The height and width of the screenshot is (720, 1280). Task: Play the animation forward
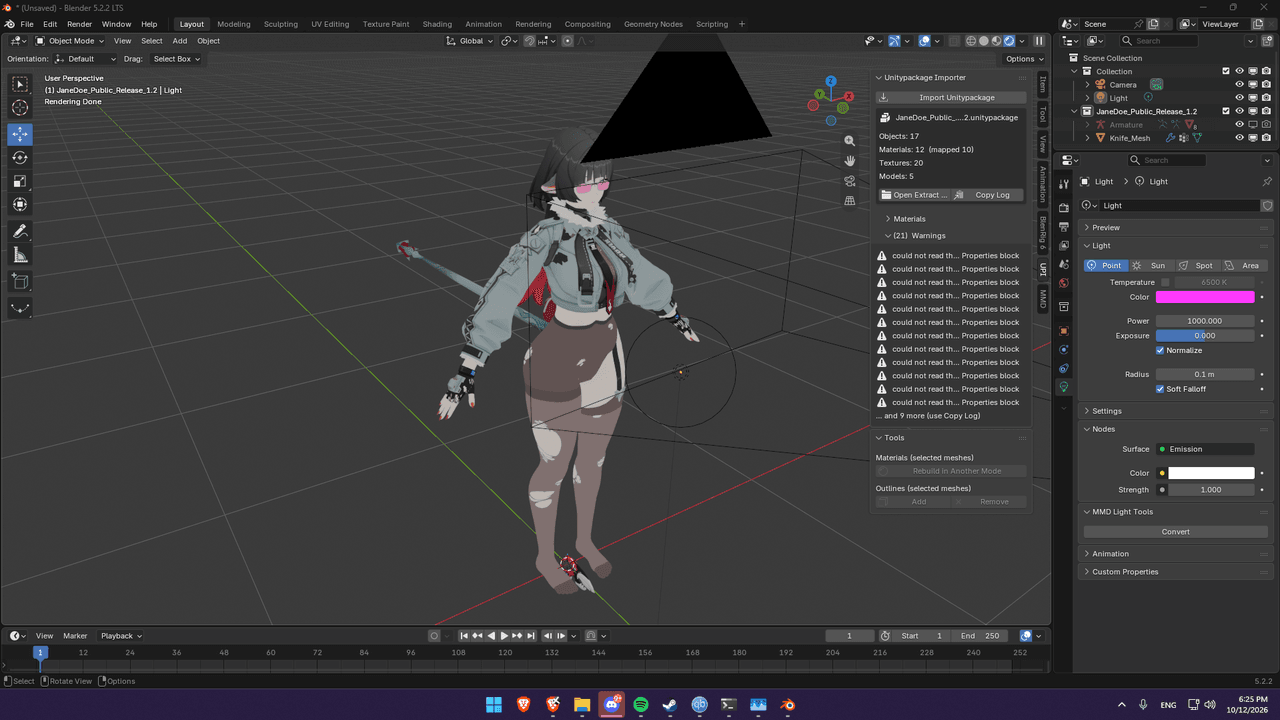[x=504, y=636]
